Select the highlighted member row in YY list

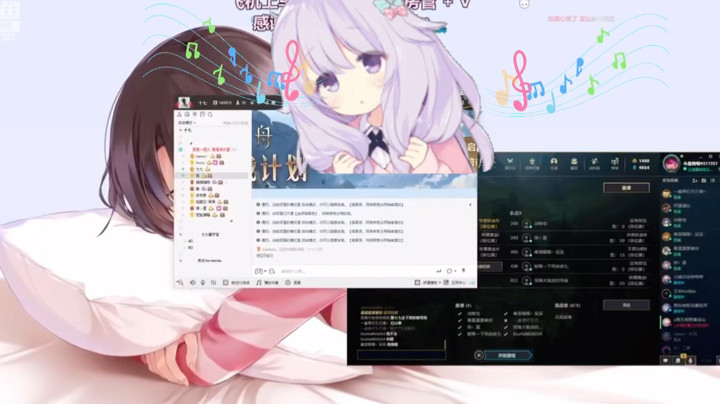pyautogui.click(x=213, y=175)
